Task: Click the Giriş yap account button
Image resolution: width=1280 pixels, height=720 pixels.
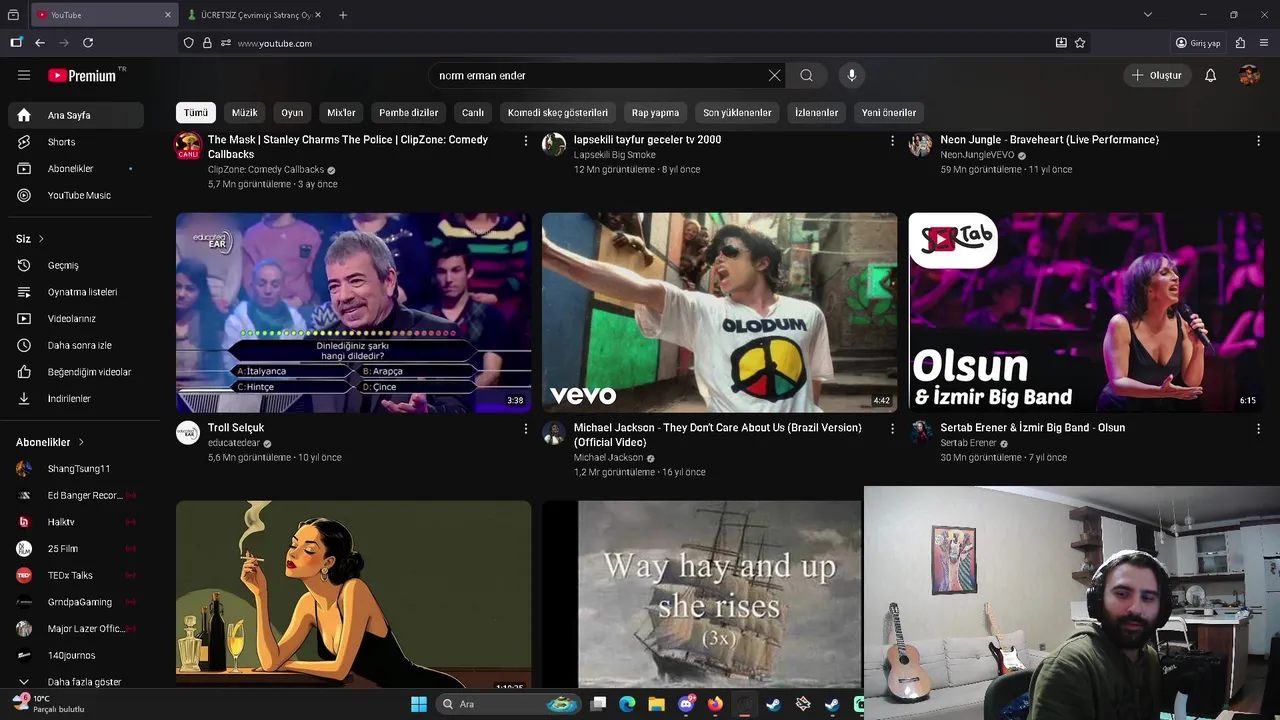Action: point(1198,43)
